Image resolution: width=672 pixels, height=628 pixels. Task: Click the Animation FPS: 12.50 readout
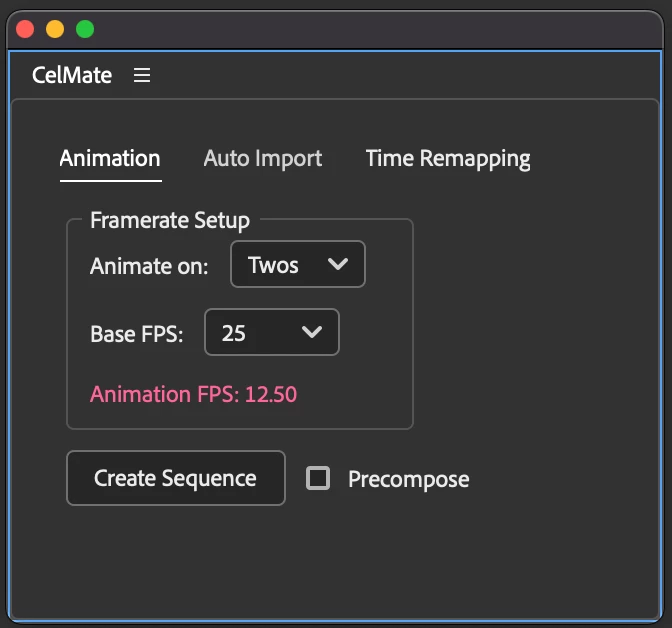tap(193, 394)
